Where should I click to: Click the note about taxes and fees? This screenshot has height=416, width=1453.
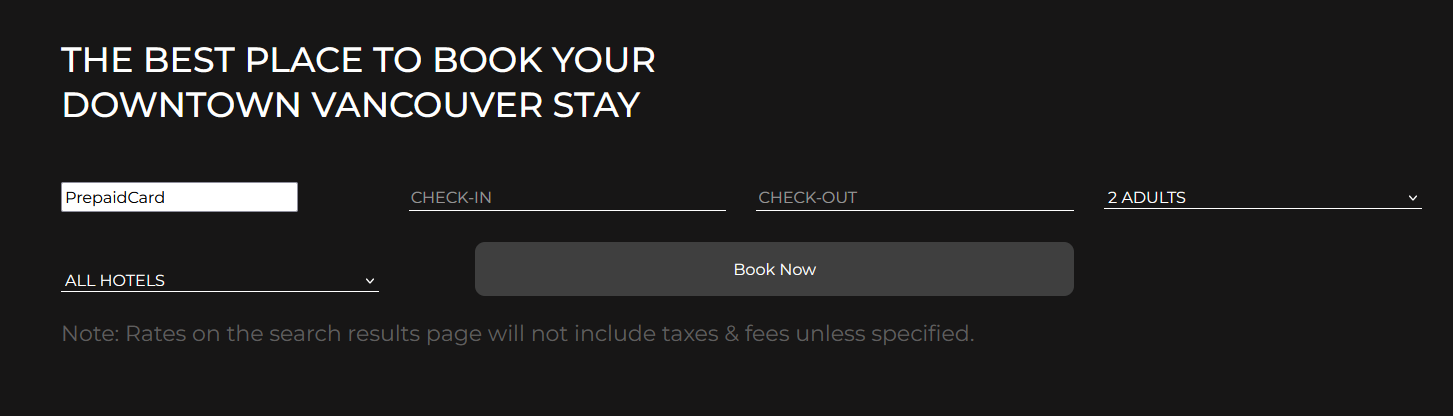[517, 333]
